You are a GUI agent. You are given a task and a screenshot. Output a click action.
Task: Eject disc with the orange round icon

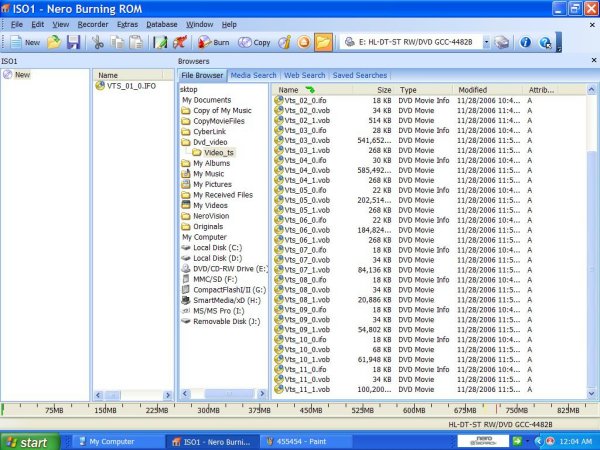pyautogui.click(x=304, y=42)
